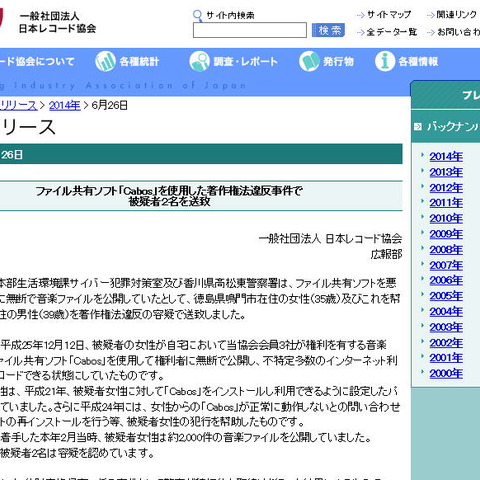Open the 2013年 back number link
The image size is (480, 480).
(446, 172)
